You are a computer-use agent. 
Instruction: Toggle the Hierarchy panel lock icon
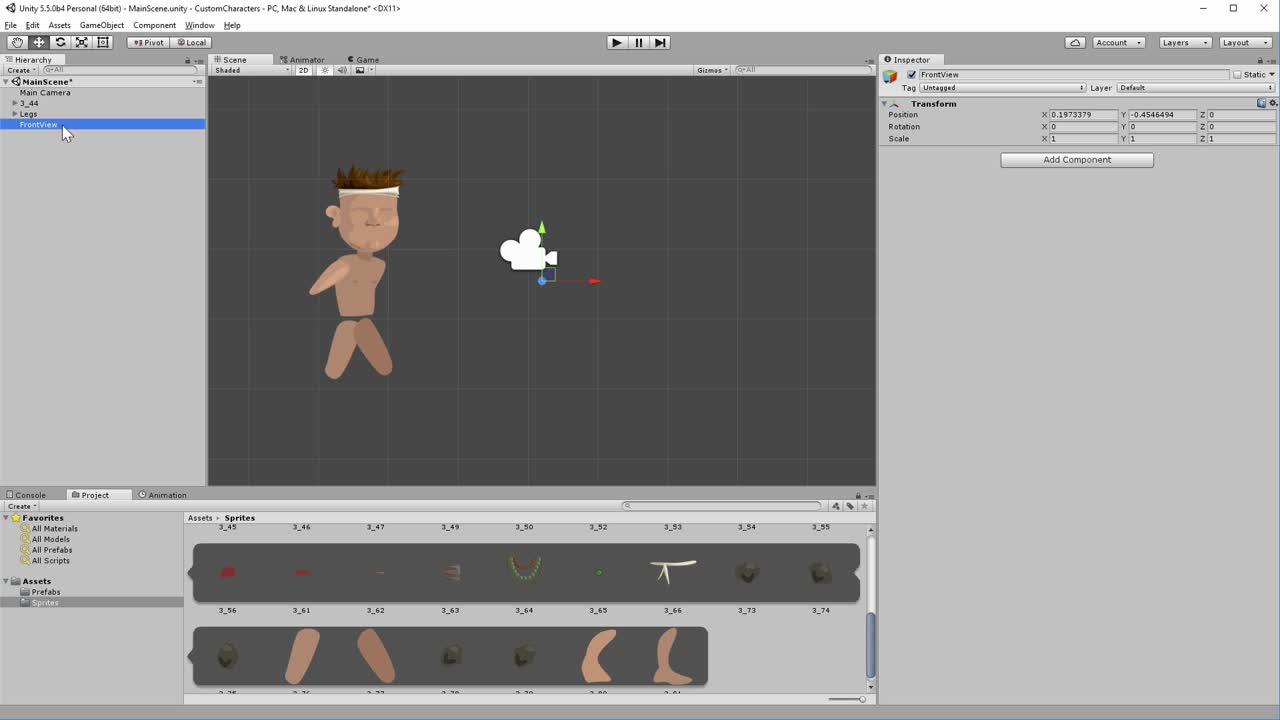click(x=187, y=60)
